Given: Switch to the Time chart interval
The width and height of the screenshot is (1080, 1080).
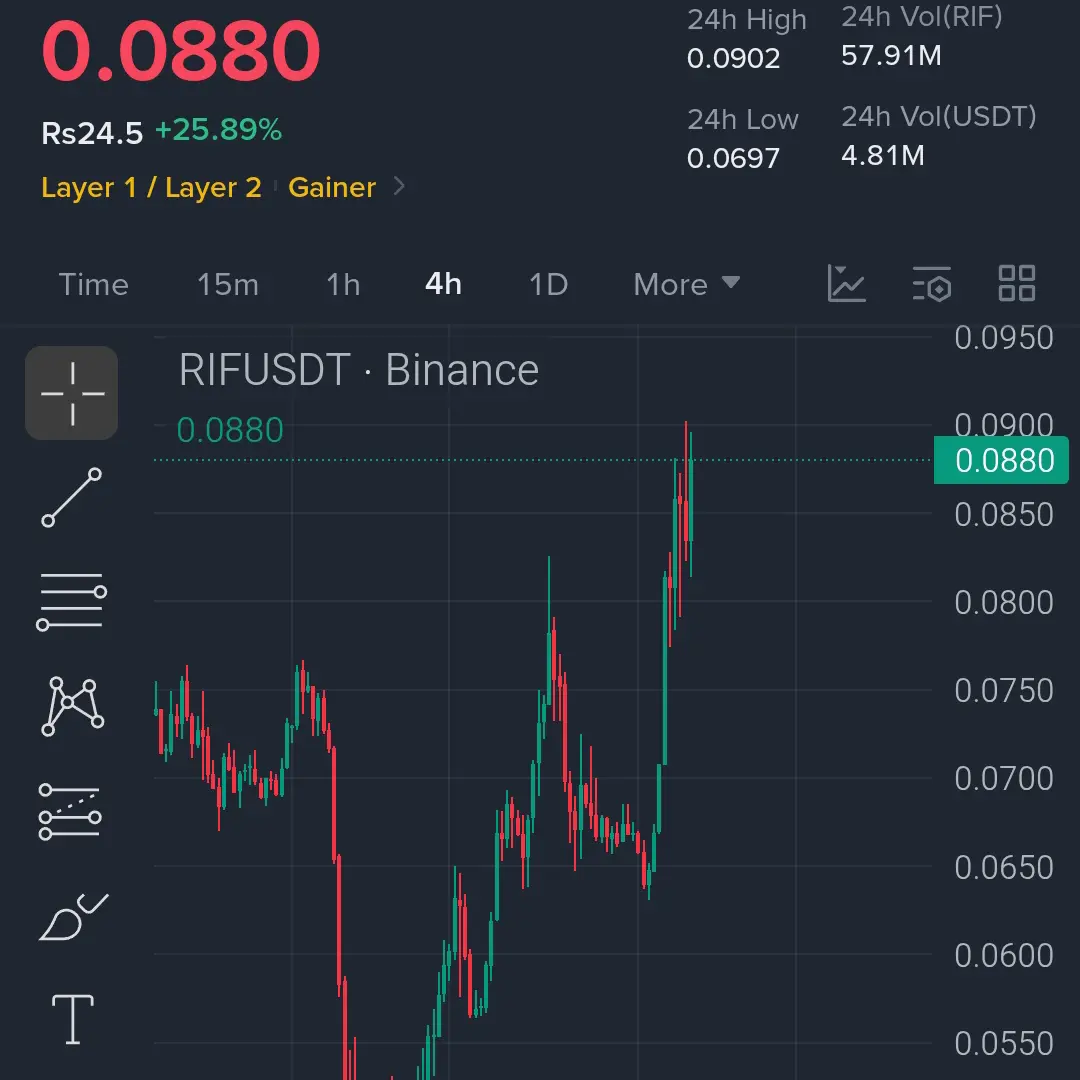Looking at the screenshot, I should click(x=94, y=284).
